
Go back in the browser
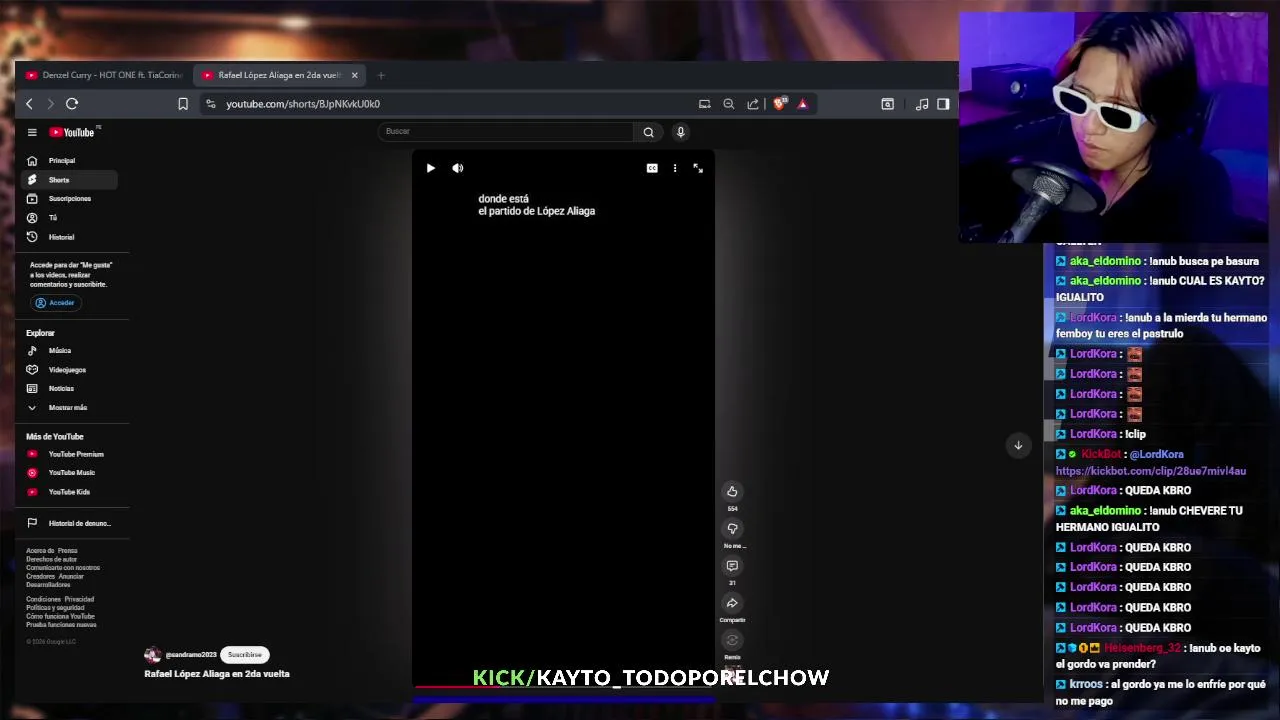point(29,104)
